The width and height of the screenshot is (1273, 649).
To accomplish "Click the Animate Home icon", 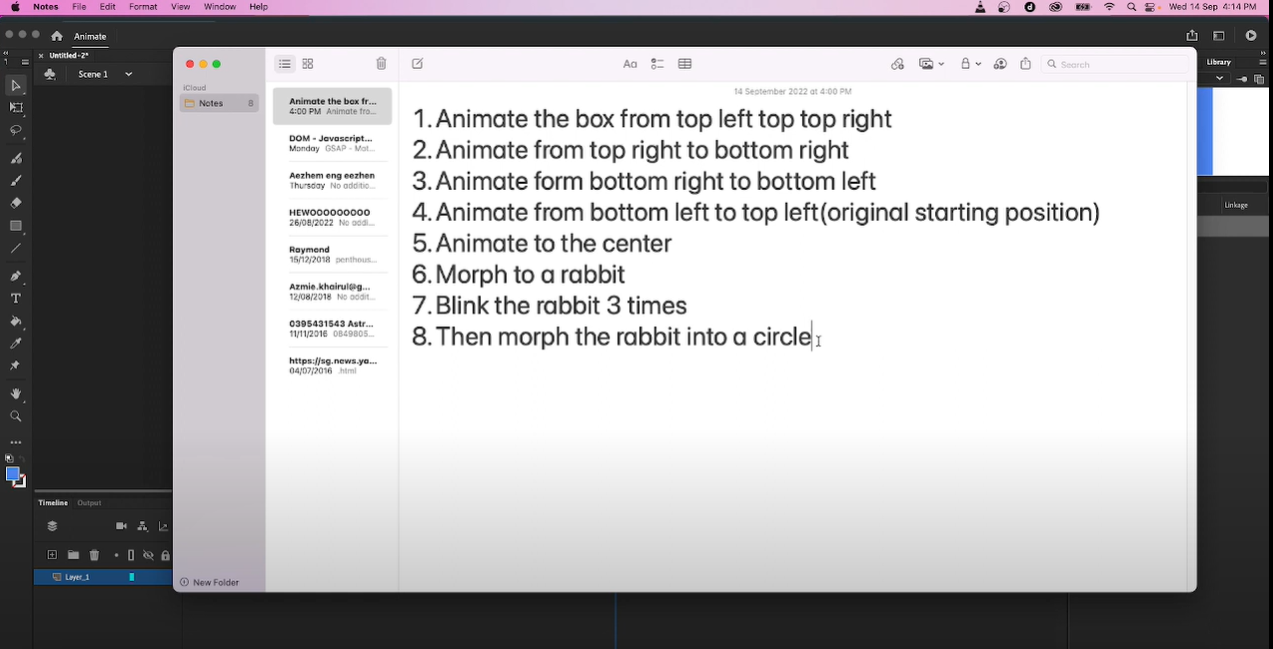I will pos(57,36).
